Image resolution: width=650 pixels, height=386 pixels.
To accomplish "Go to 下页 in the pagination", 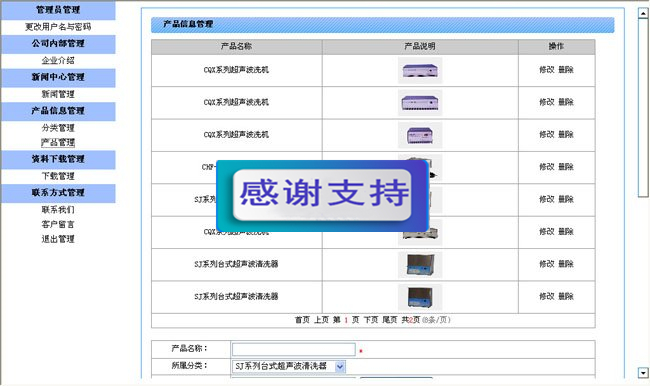I will pos(371,320).
